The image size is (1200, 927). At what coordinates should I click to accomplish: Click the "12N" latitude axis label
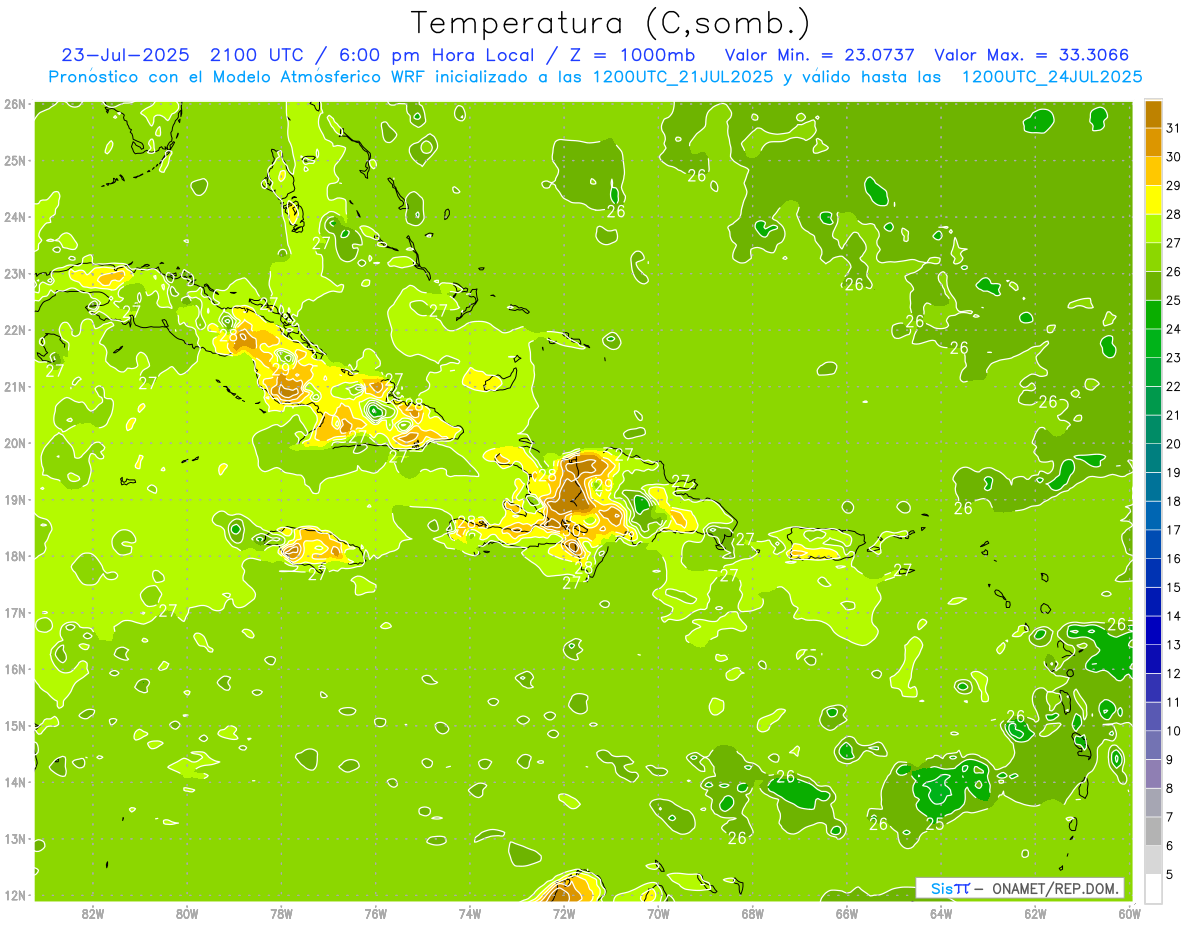[x=14, y=895]
